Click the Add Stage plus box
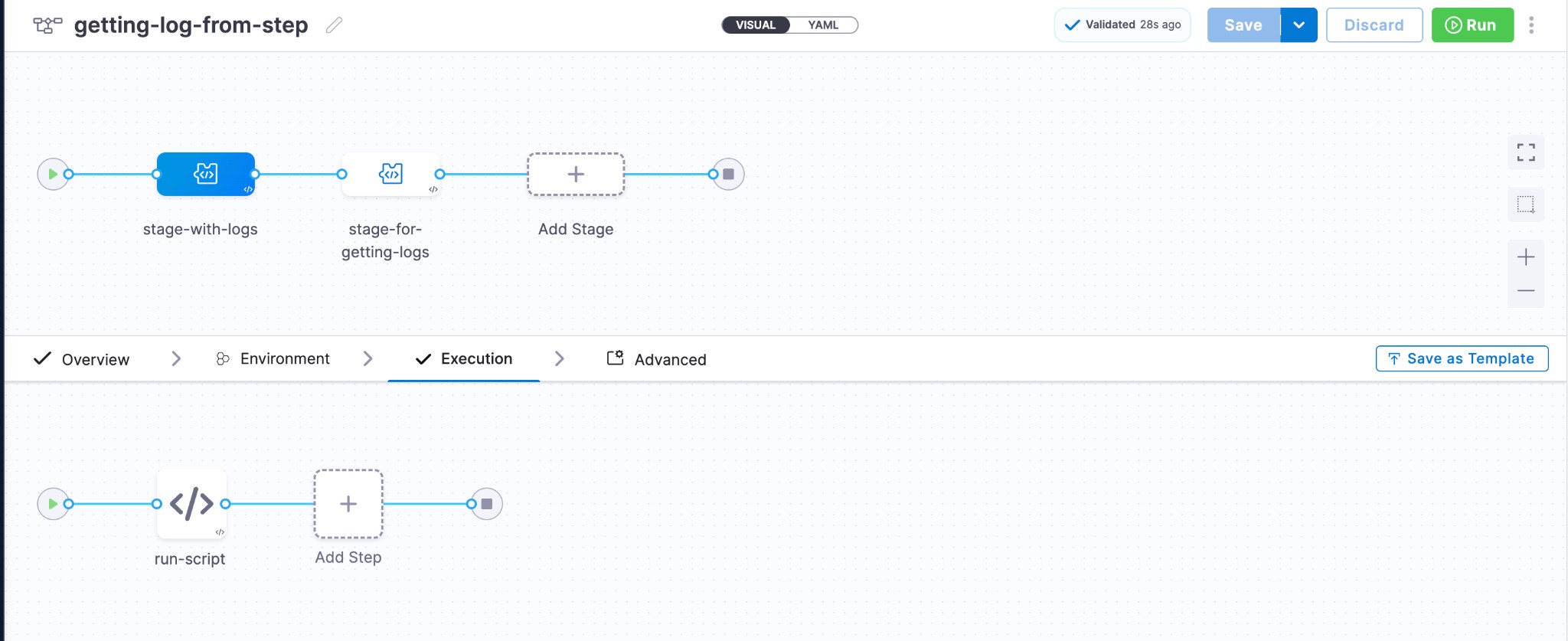The image size is (1568, 641). 576,175
